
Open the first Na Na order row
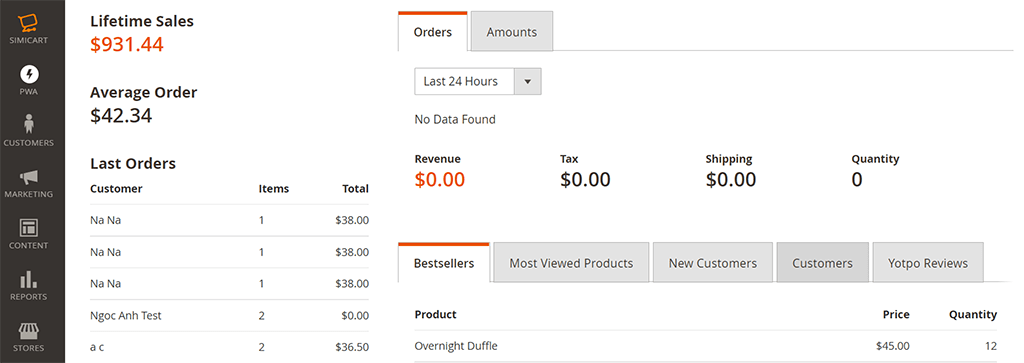(229, 220)
